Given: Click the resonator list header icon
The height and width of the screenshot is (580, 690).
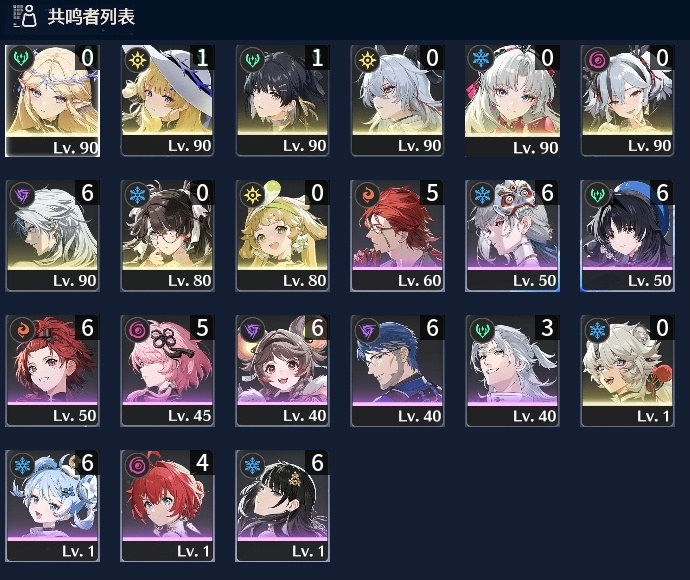Looking at the screenshot, I should point(24,16).
